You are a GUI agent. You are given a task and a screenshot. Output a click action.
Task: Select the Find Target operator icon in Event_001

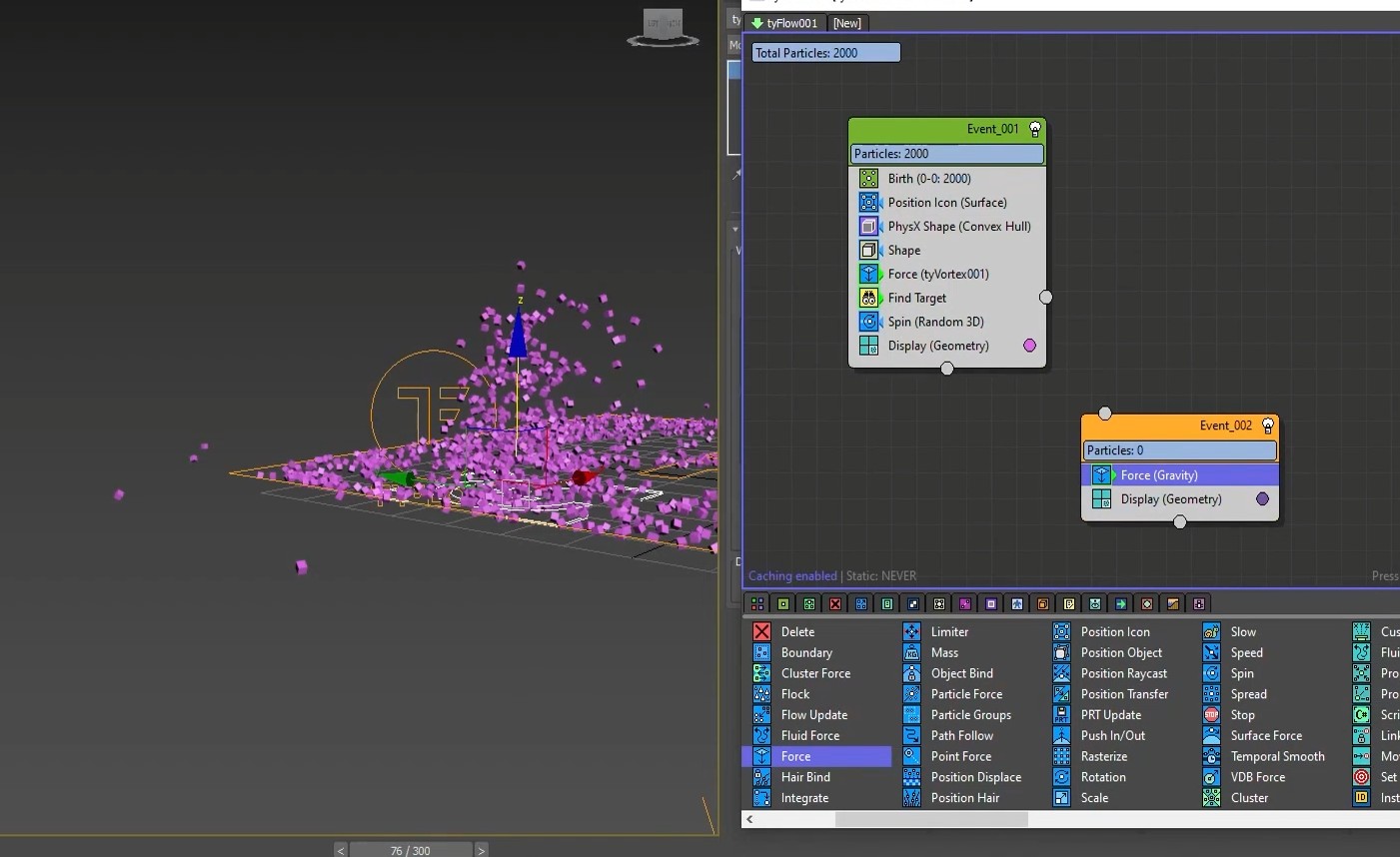point(868,298)
